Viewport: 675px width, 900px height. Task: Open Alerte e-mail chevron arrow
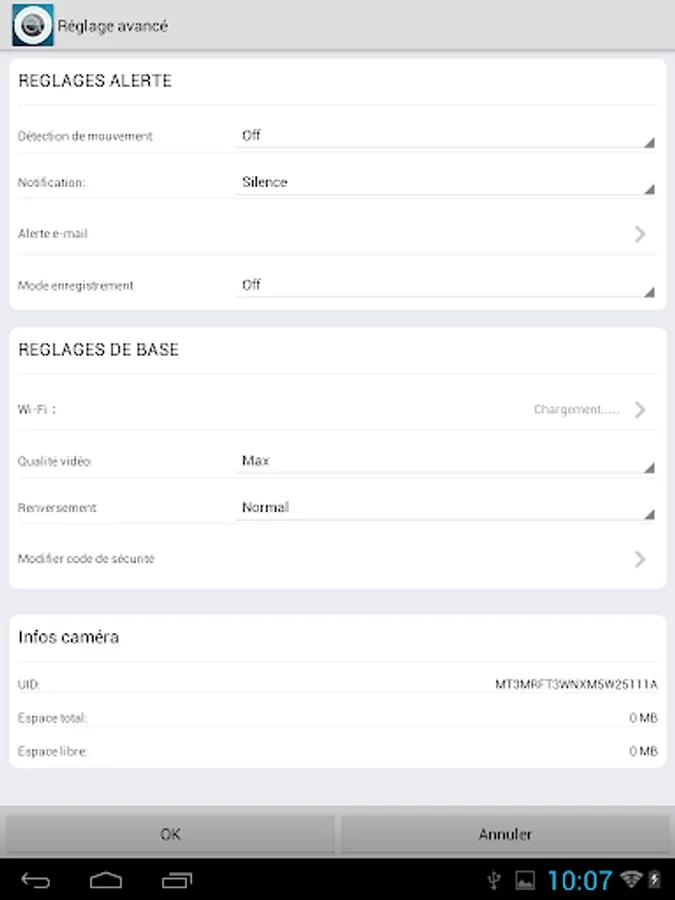pyautogui.click(x=640, y=234)
